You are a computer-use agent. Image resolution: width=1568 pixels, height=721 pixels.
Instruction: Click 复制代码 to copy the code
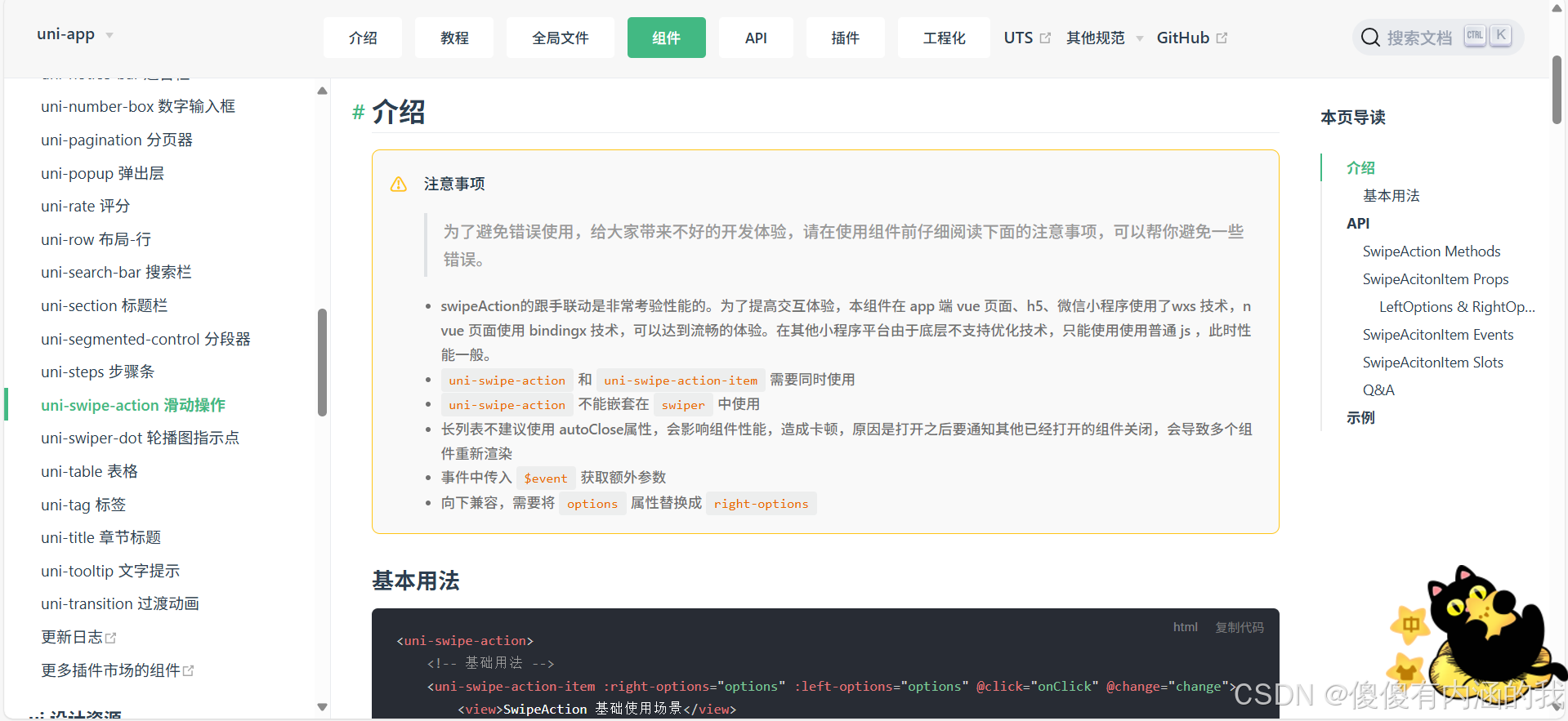(1239, 627)
